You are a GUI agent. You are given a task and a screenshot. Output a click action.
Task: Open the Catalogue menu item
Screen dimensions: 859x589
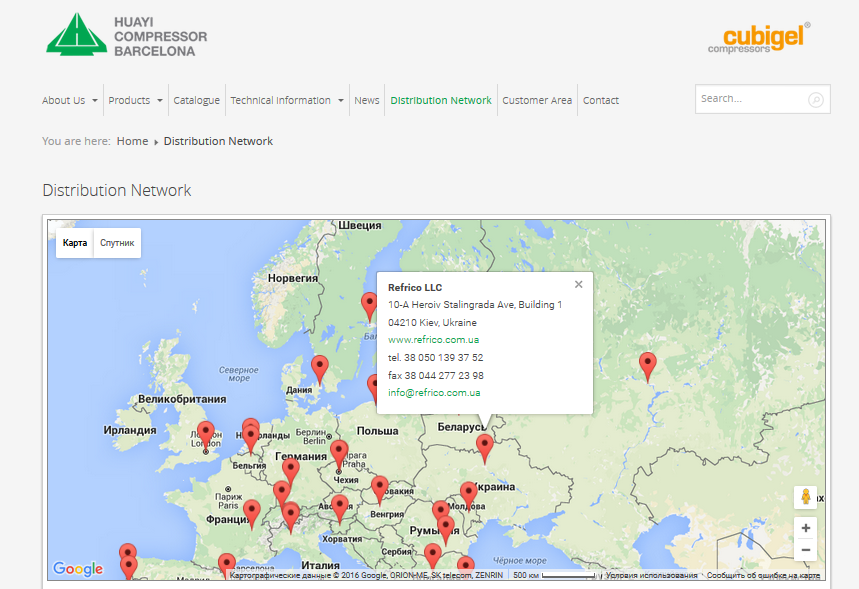(196, 100)
